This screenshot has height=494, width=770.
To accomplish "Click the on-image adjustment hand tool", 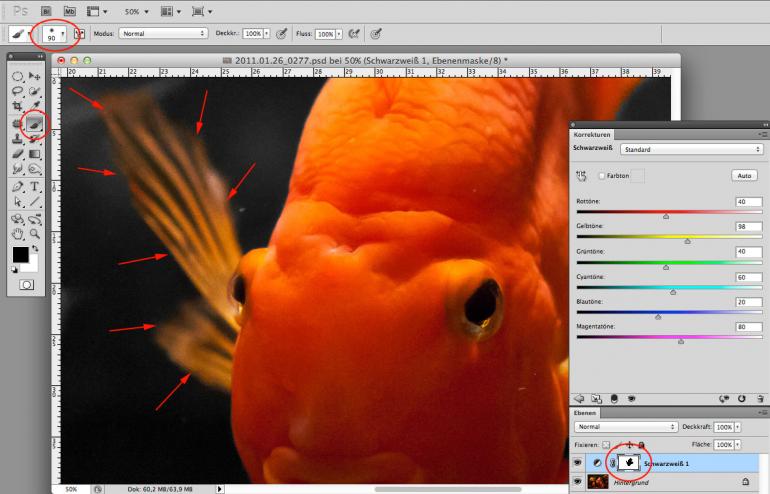I will pos(581,176).
